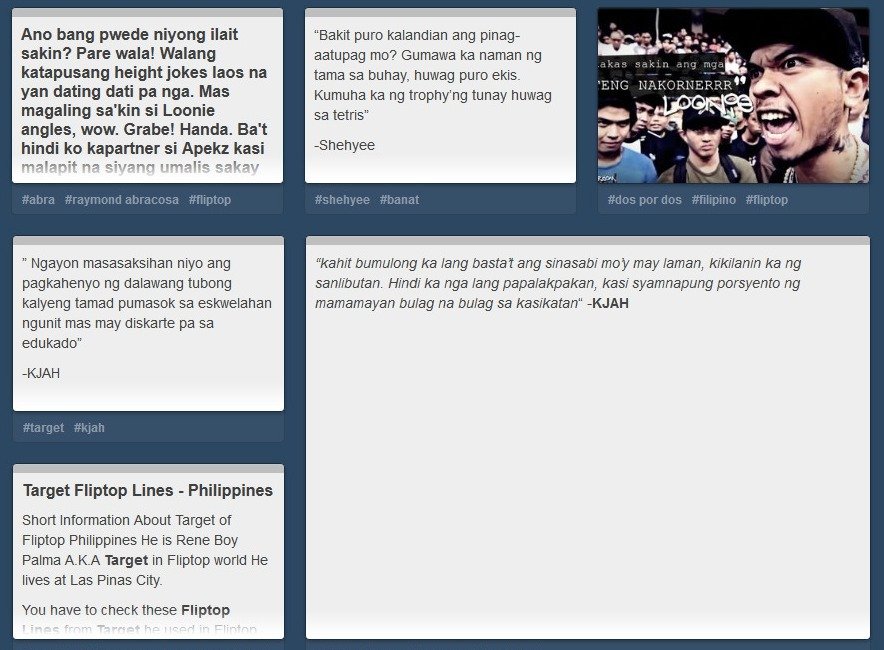The height and width of the screenshot is (650, 884).
Task: Open the #abra tag link
Action: (38, 200)
